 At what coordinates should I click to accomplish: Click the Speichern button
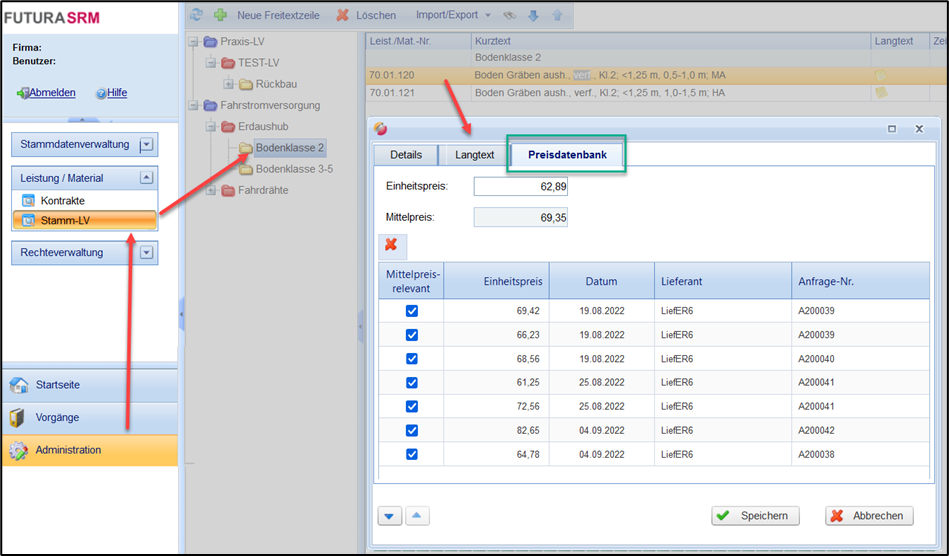pyautogui.click(x=756, y=516)
